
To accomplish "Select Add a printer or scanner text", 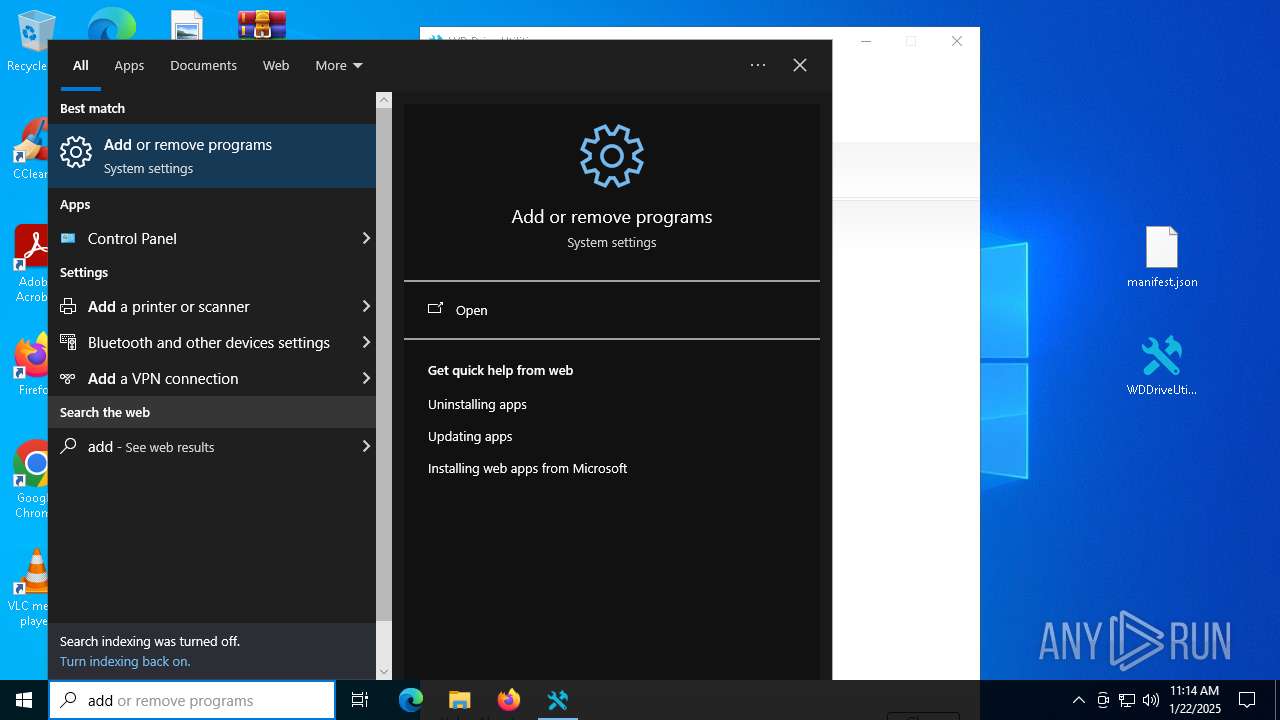I will pos(169,306).
